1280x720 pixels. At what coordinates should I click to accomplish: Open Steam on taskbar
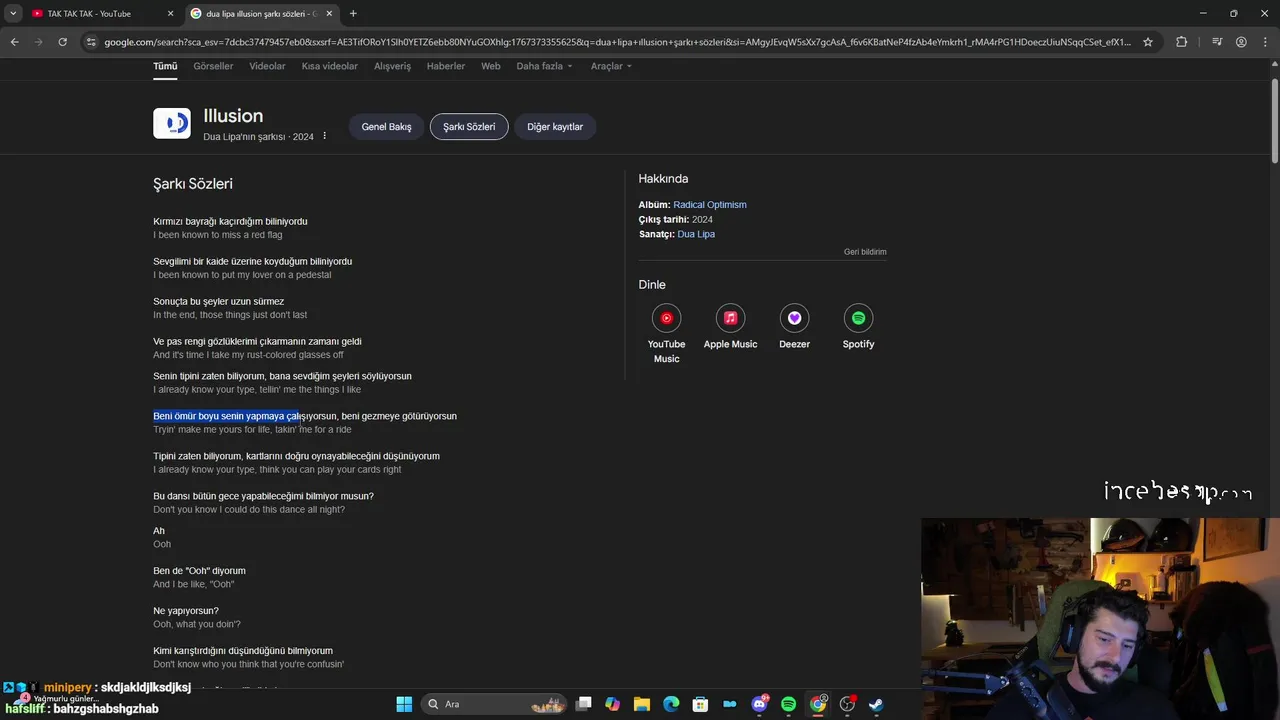click(876, 704)
